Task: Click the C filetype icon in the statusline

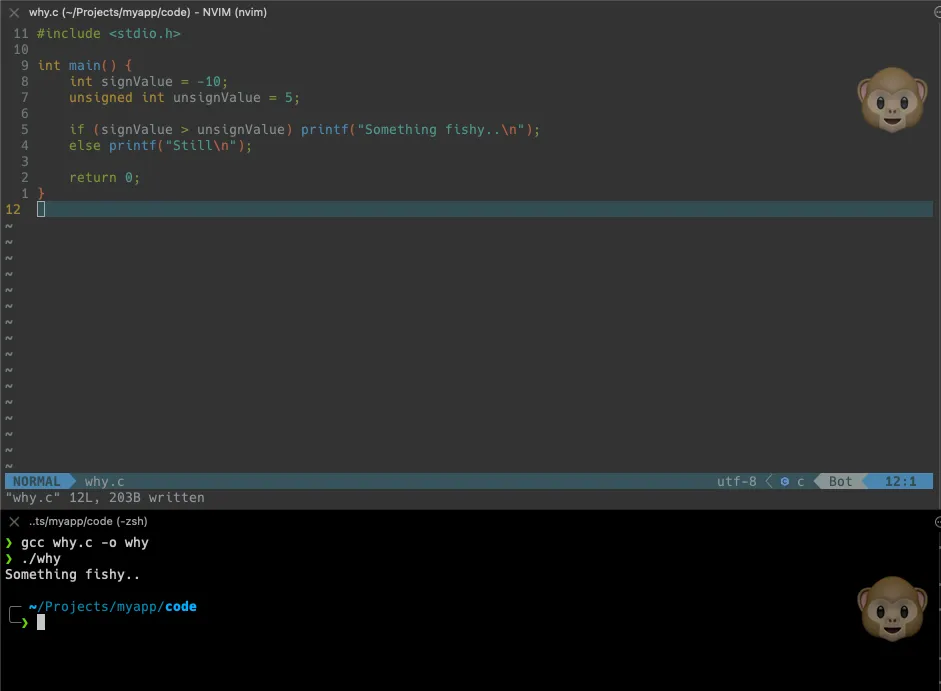Action: 785,482
